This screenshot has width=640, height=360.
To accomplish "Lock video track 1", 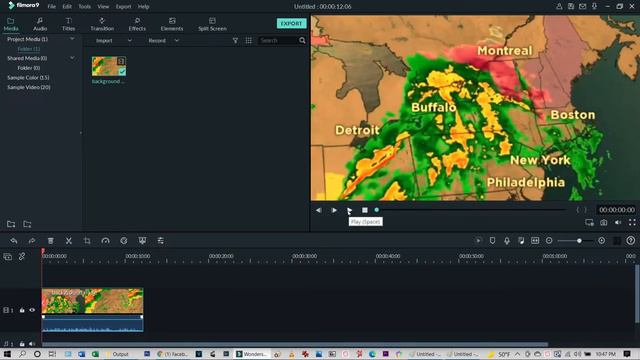I will click(22, 310).
